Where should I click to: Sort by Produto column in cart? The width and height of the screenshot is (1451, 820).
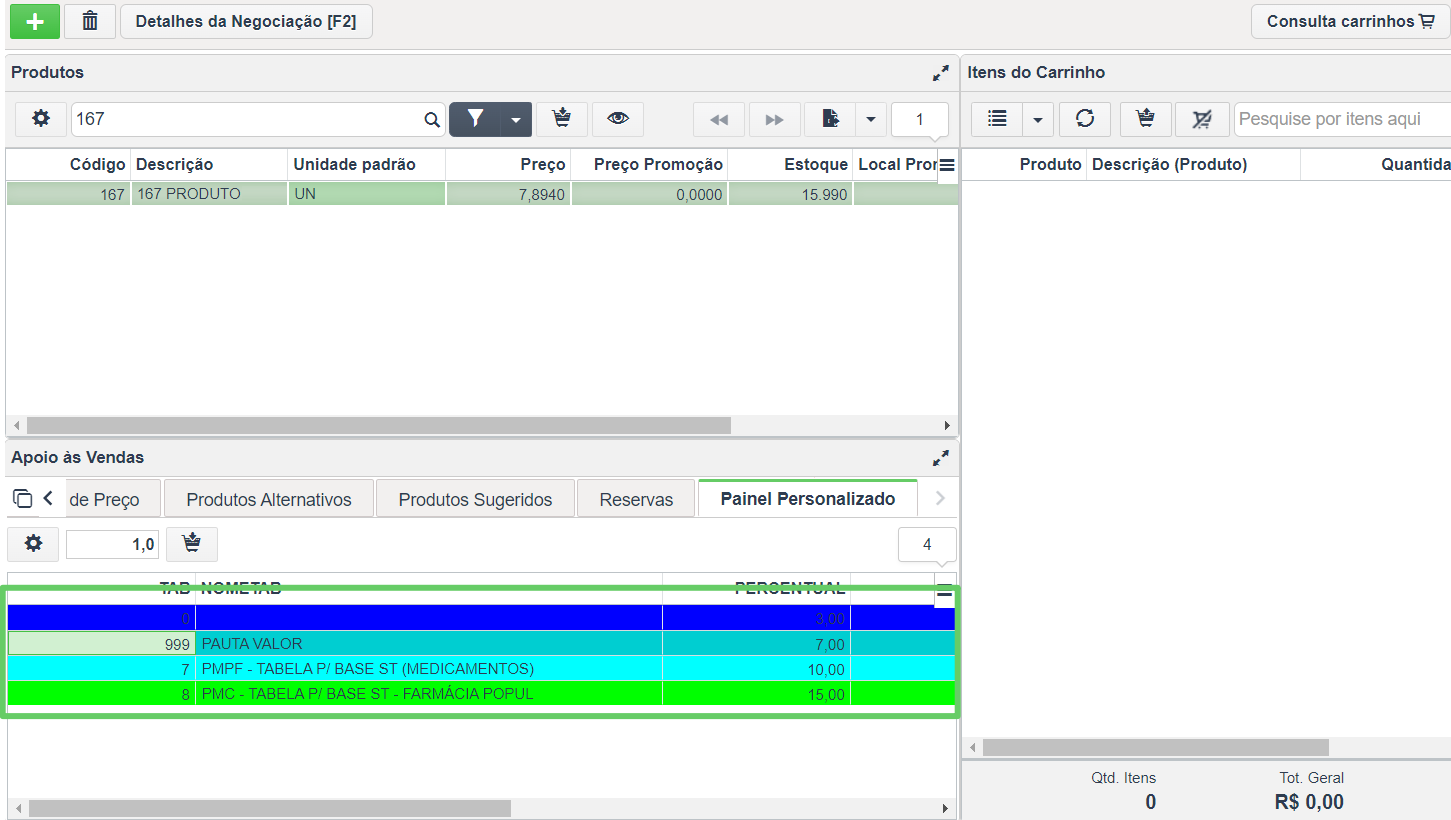(x=1050, y=164)
